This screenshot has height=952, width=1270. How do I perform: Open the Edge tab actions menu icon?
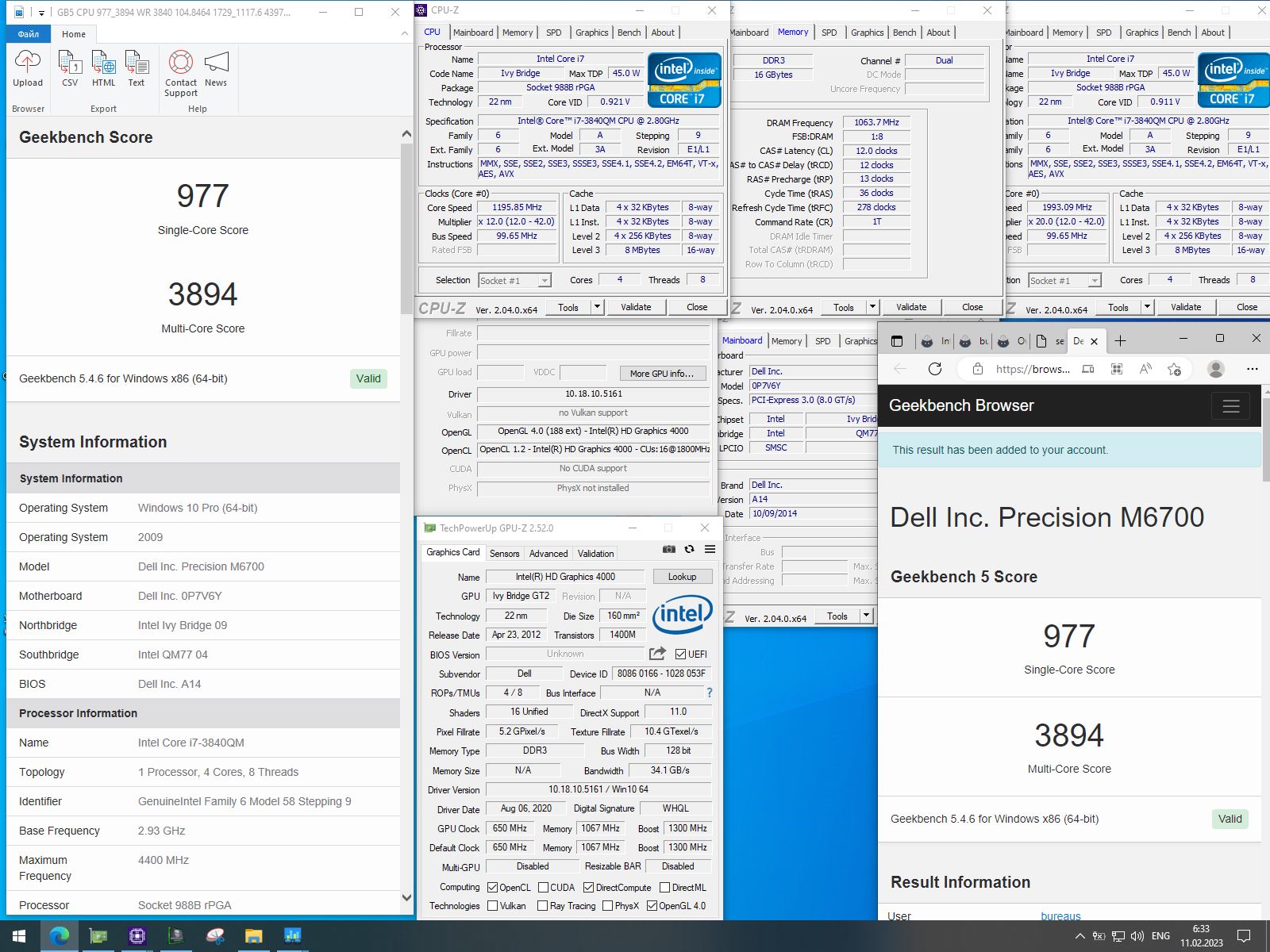tap(897, 341)
